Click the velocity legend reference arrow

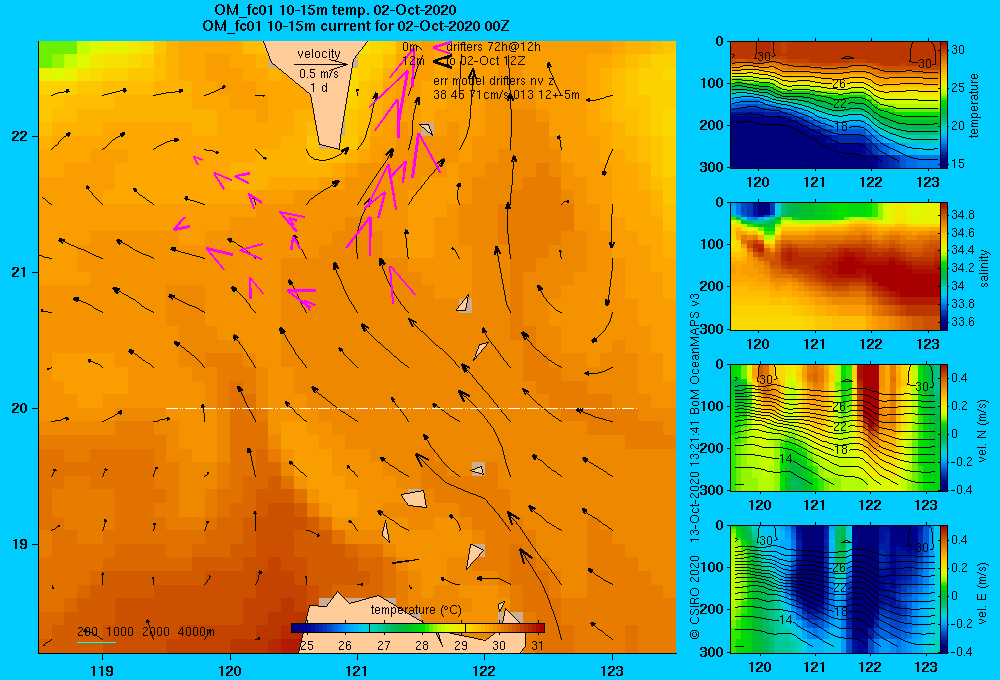click(x=321, y=64)
